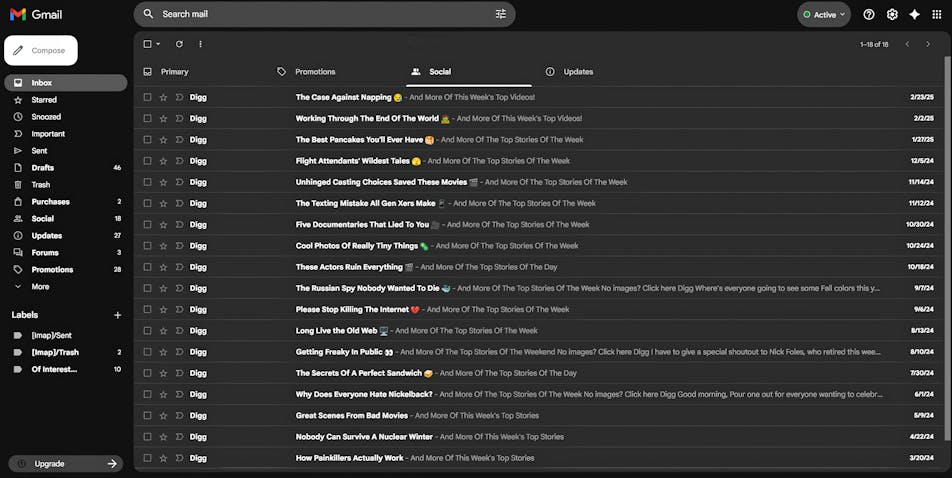This screenshot has height=478, width=952.
Task: Open Gmail settings gear
Action: click(x=892, y=14)
